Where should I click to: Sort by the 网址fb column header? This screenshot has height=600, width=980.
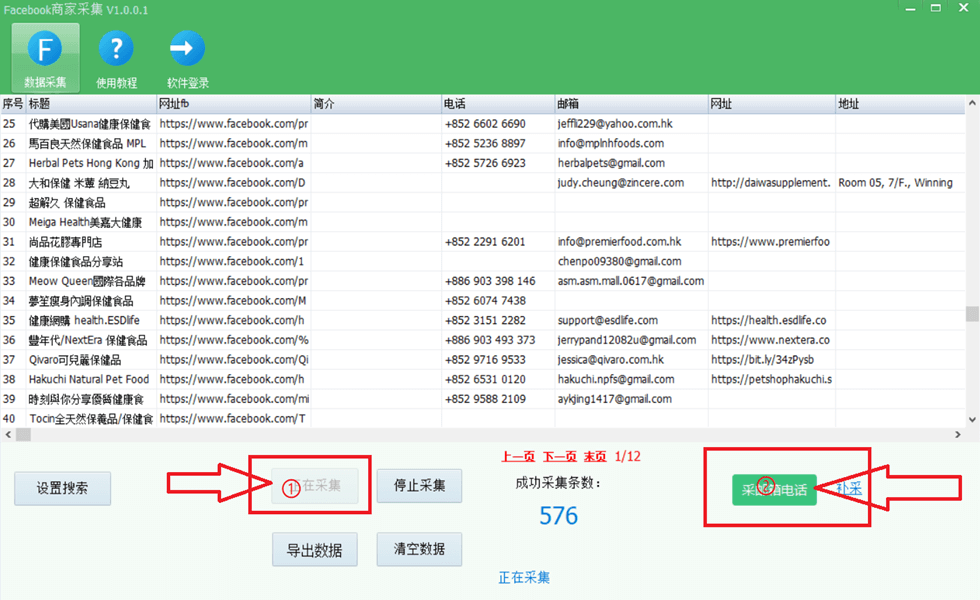click(x=234, y=104)
